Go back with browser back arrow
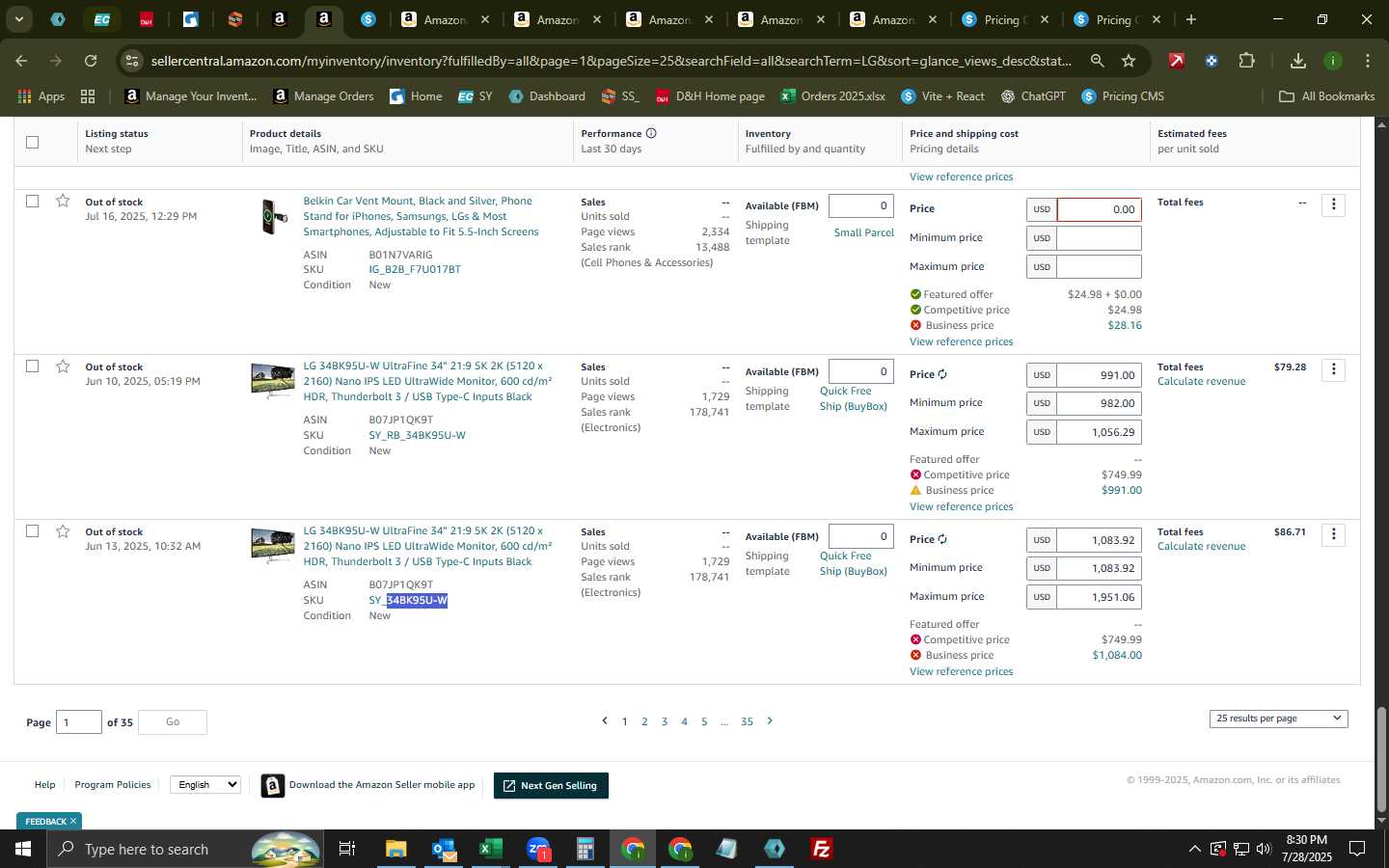 [21, 61]
